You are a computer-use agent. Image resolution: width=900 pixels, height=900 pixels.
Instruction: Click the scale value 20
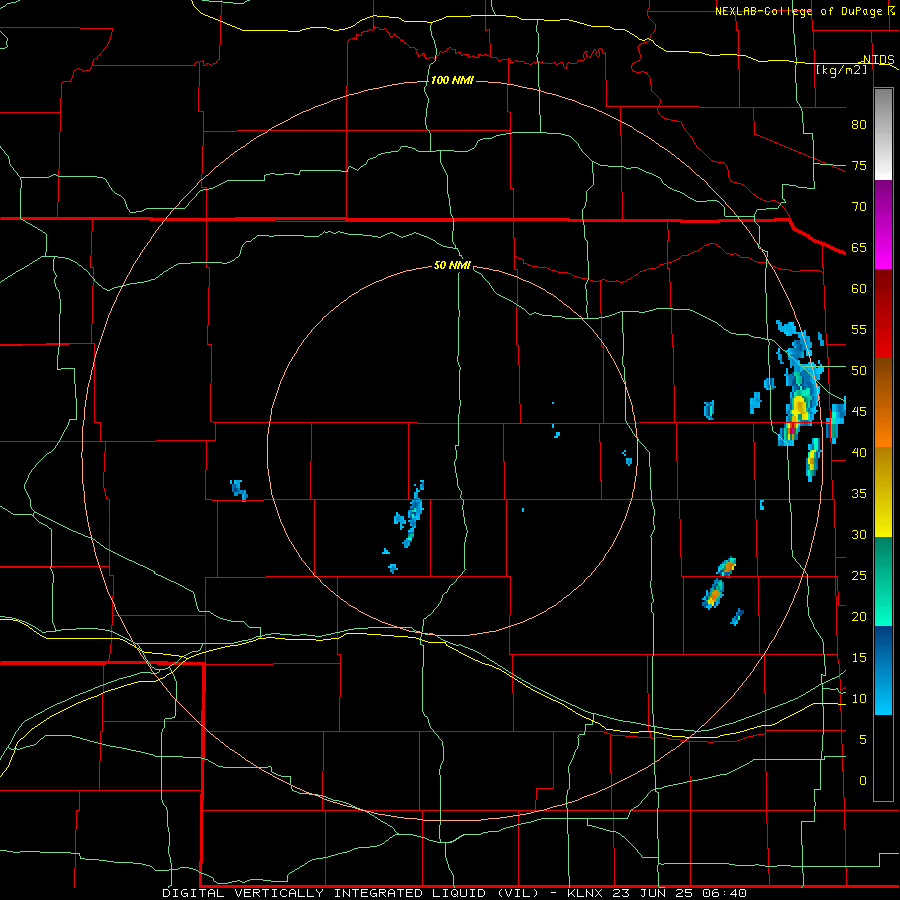pyautogui.click(x=859, y=616)
